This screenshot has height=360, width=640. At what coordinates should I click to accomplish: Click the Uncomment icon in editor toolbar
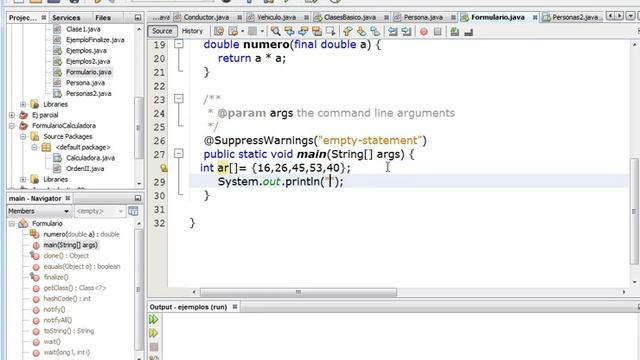tap(469, 31)
